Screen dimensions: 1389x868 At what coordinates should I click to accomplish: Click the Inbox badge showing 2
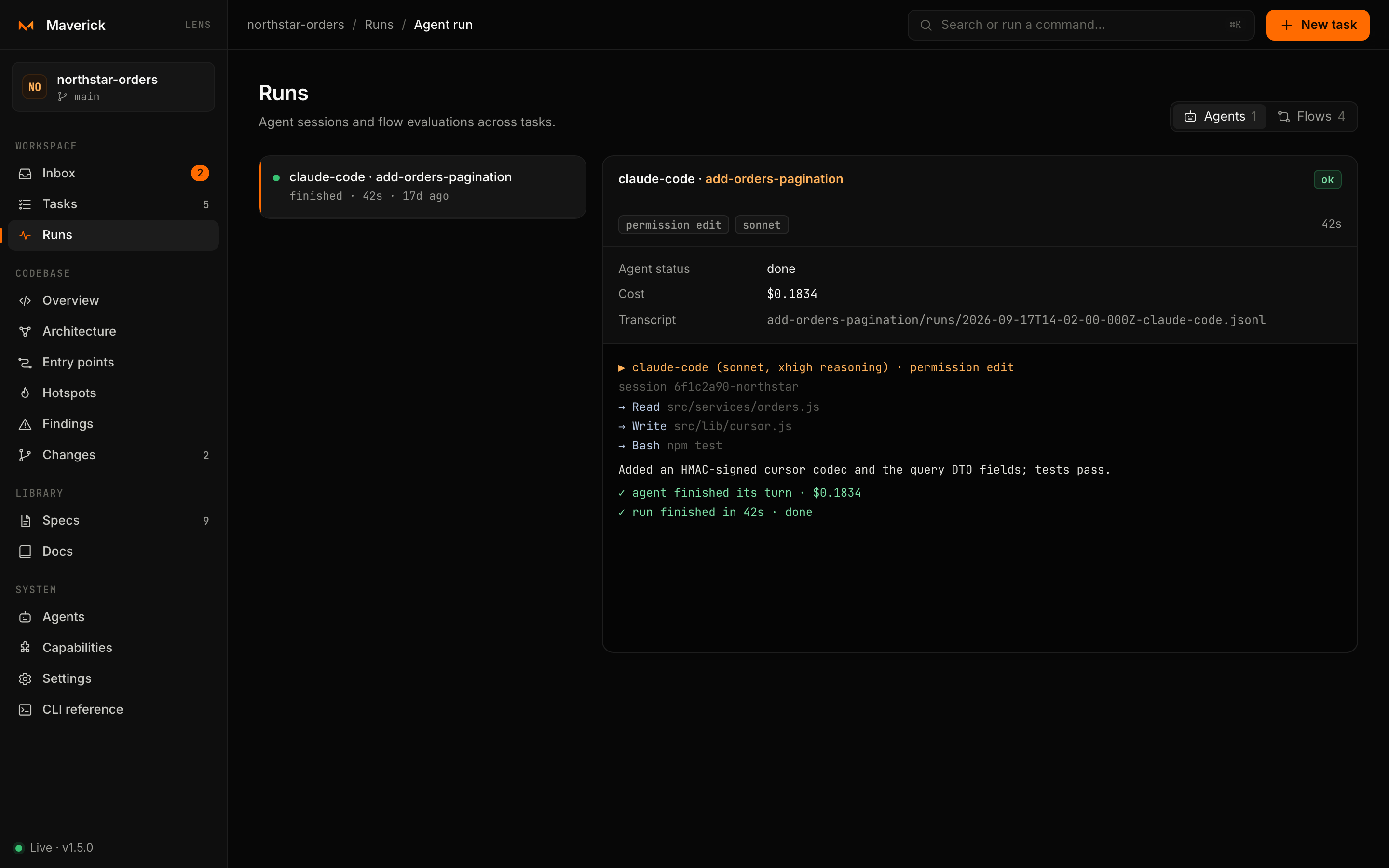[x=200, y=173]
